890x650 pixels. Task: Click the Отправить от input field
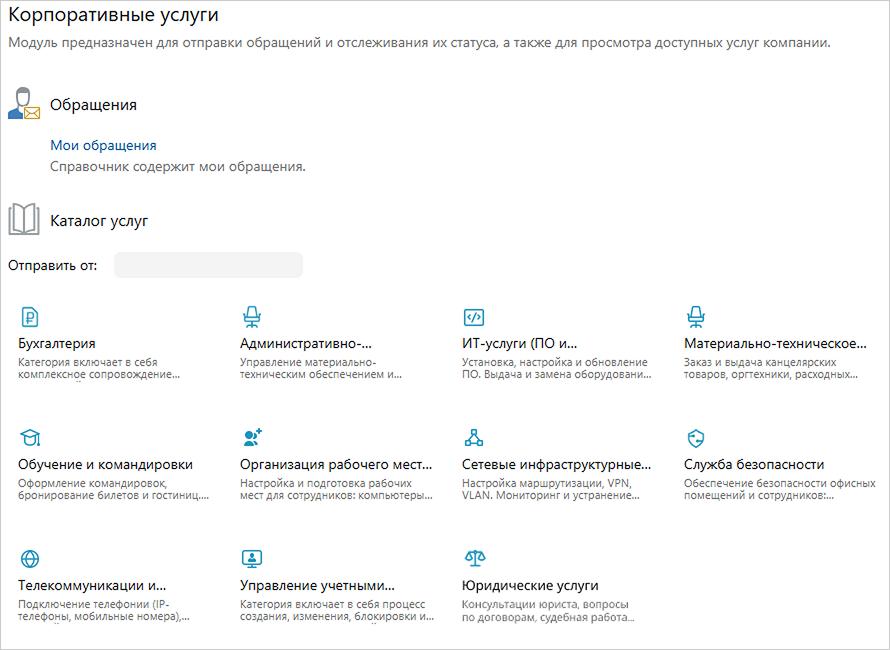[x=208, y=265]
